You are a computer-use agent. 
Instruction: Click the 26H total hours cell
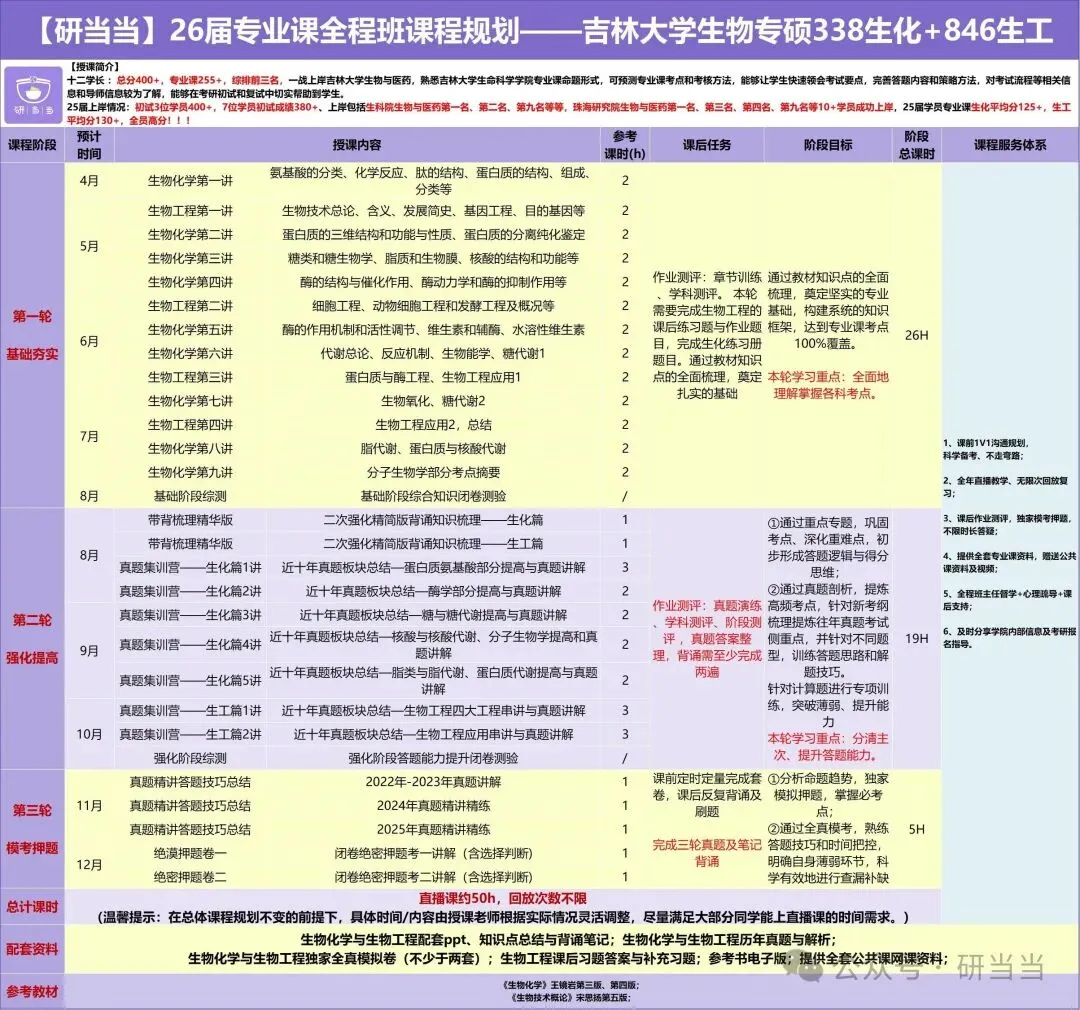916,336
